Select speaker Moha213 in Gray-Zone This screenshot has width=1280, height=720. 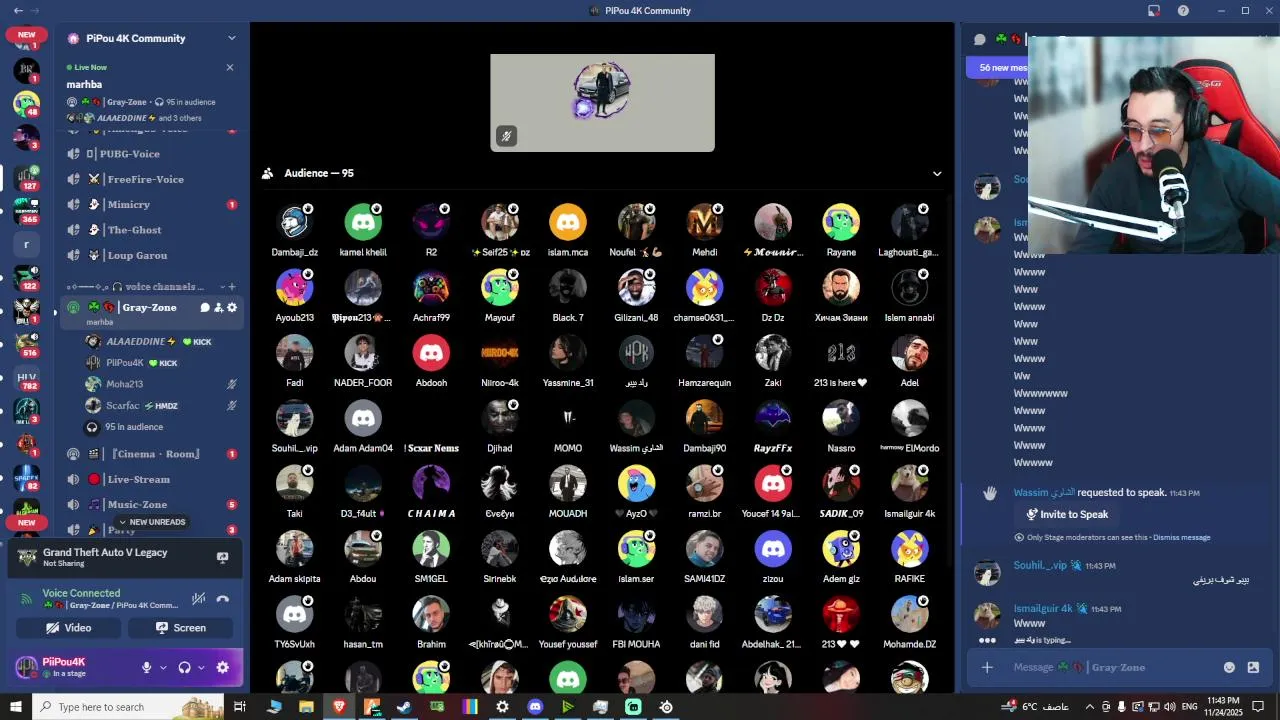(x=160, y=384)
